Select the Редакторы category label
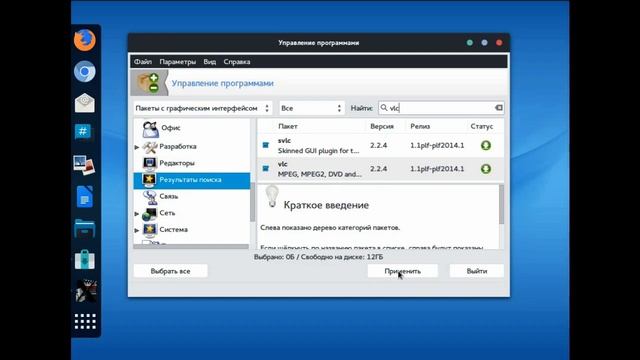Viewport: 640px width, 360px height. [177, 163]
